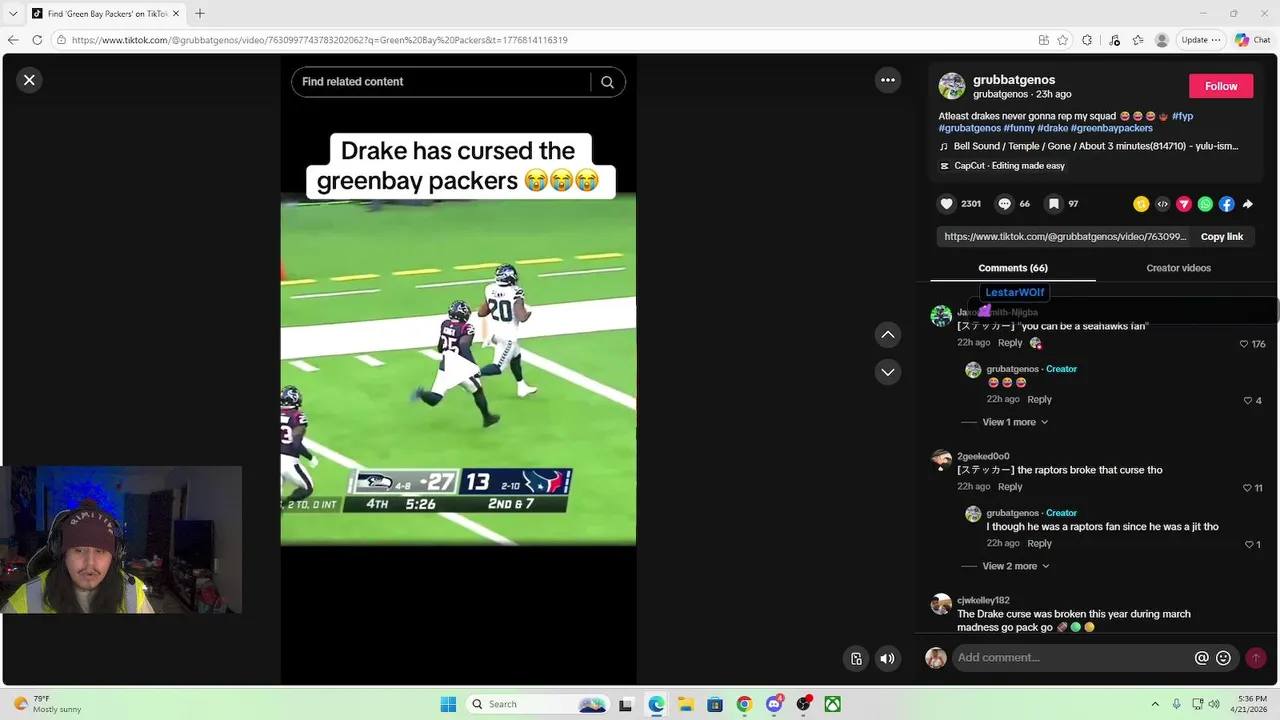1280x720 pixels.
Task: Like the 'the raptors broke that curse' comment
Action: pyautogui.click(x=1246, y=488)
